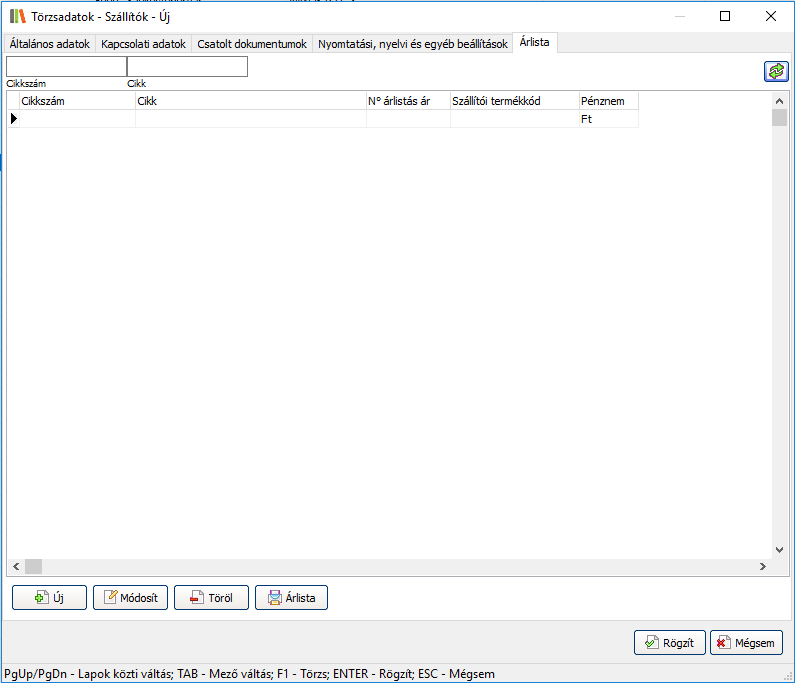
Task: Click the Szállítói termékkód column header
Action: [x=514, y=101]
